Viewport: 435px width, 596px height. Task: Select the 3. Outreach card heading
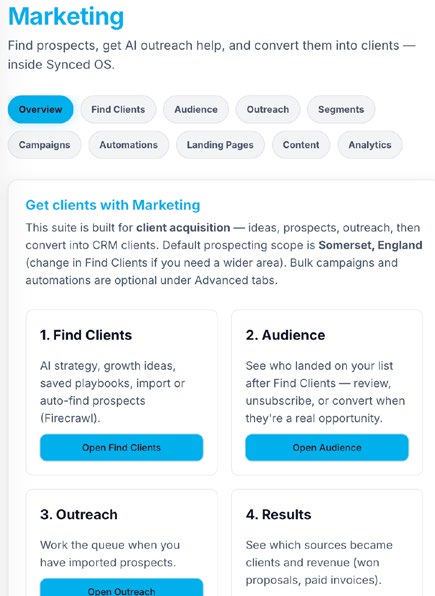79,514
